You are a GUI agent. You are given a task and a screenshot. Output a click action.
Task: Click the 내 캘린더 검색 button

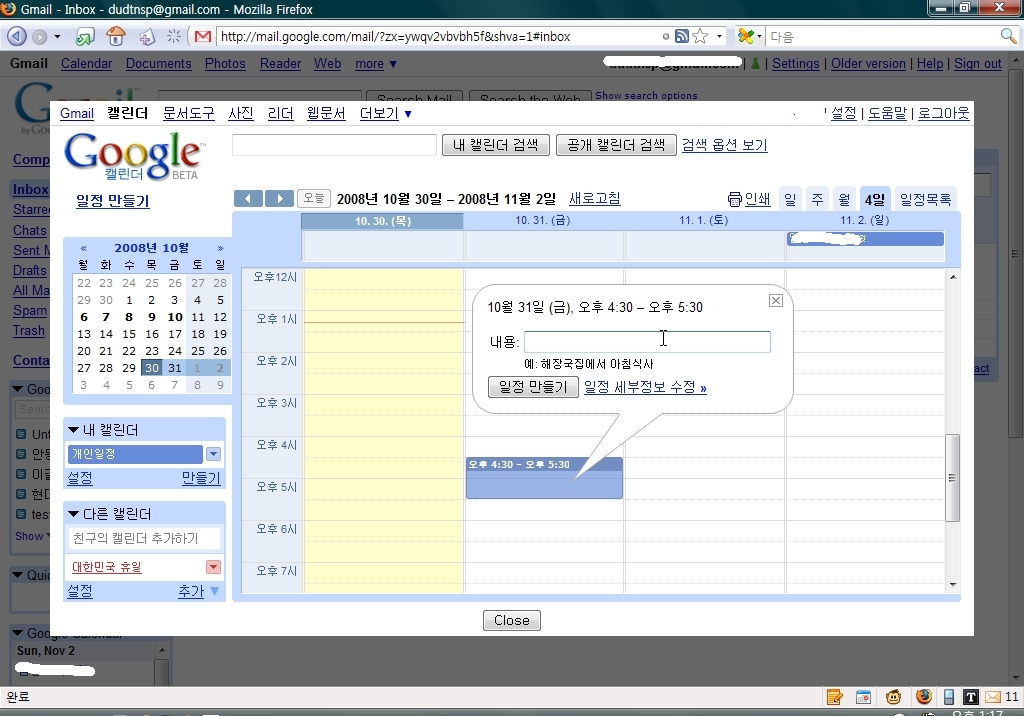pyautogui.click(x=496, y=144)
